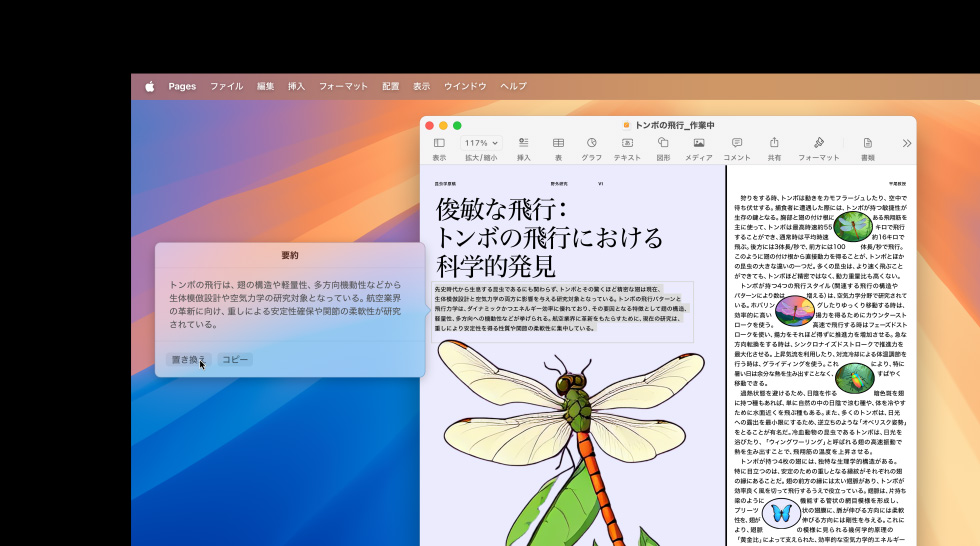Image resolution: width=980 pixels, height=546 pixels.
Task: Open the フォーマット menu in menu bar
Action: pos(343,86)
